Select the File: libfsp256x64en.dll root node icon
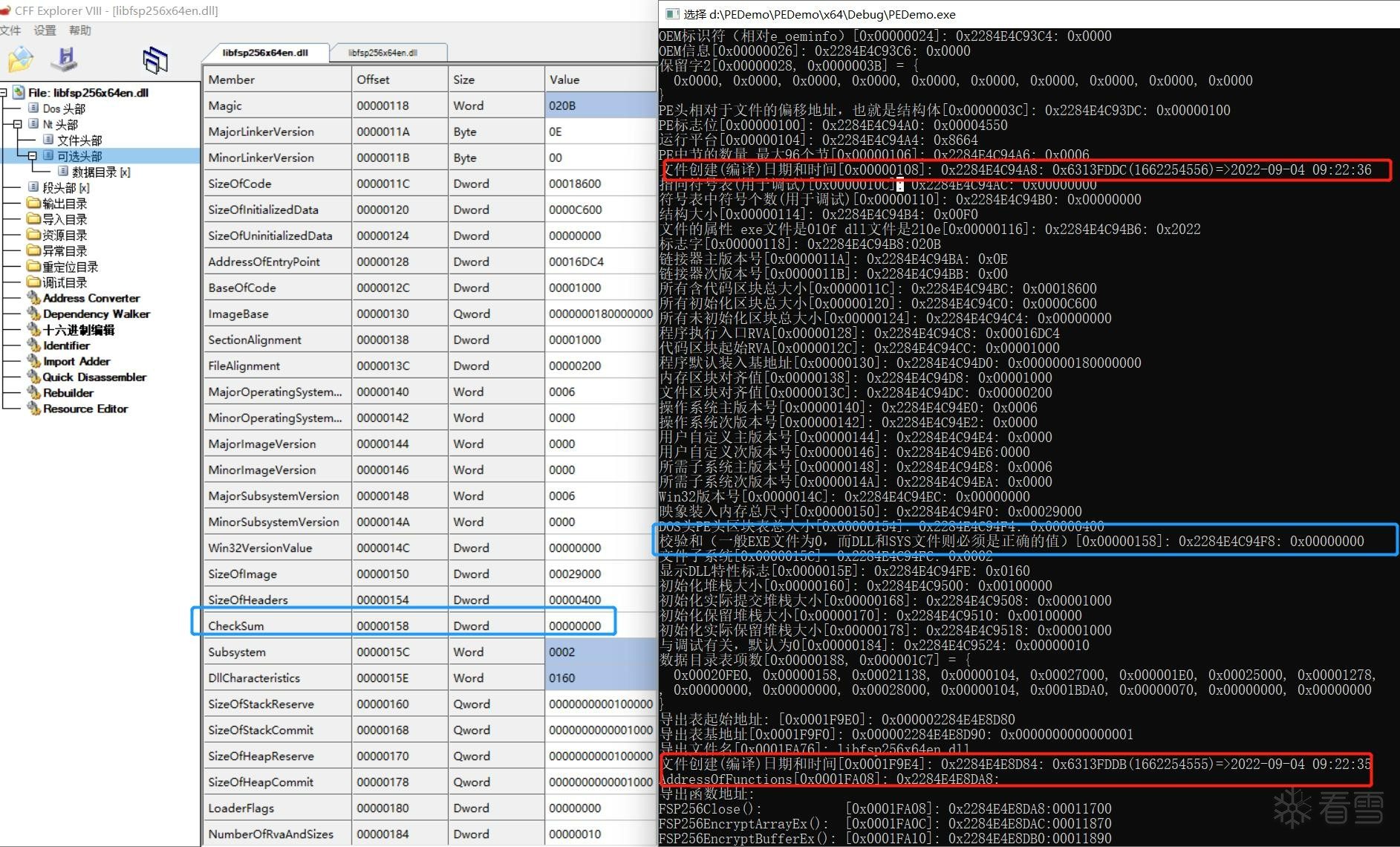 19,93
